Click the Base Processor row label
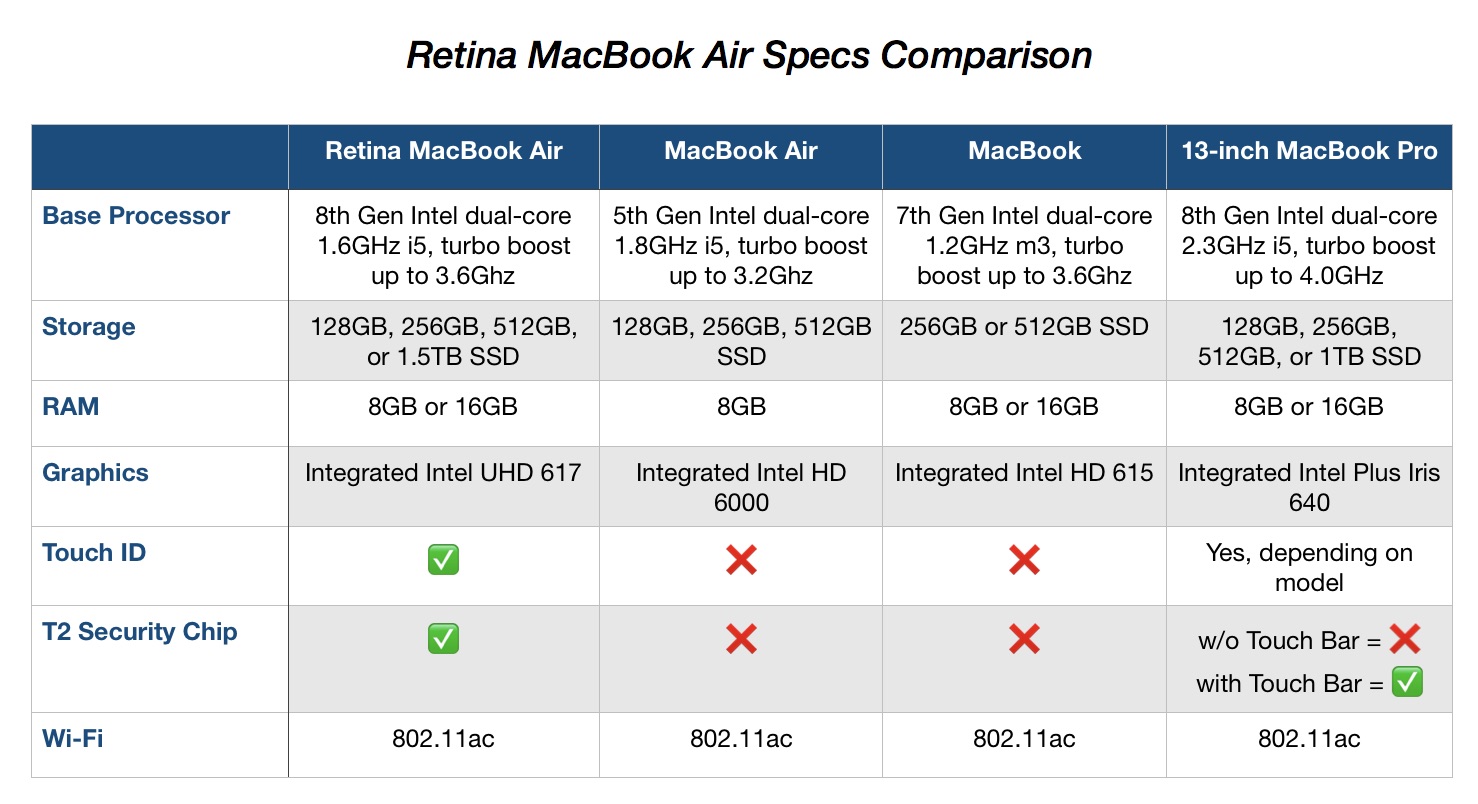 [136, 216]
